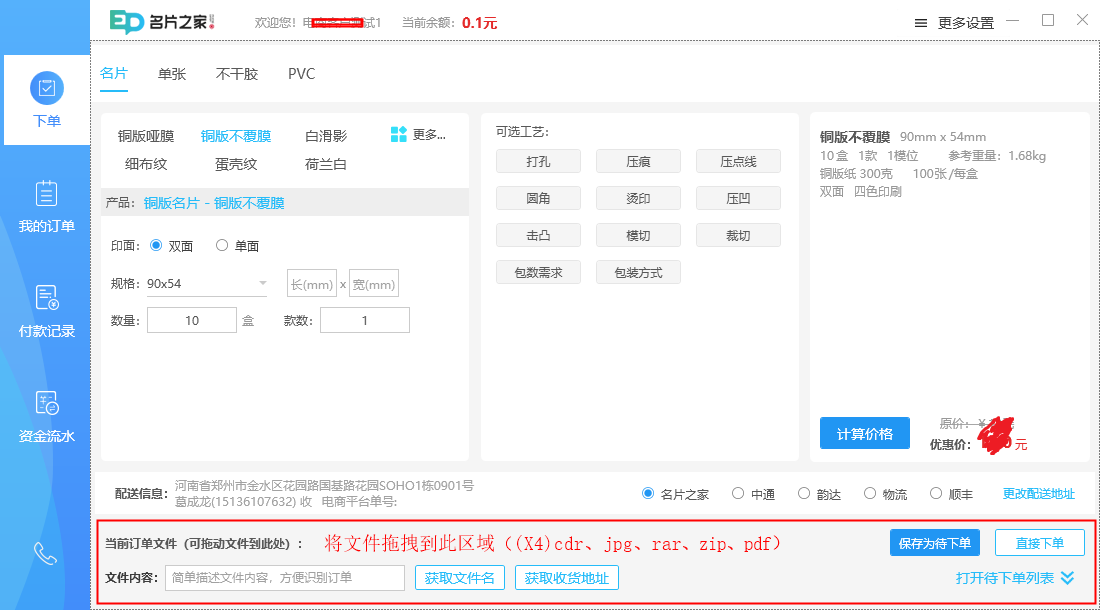Choose the 模切 process option
Screen dimensions: 1100x610
coord(638,236)
